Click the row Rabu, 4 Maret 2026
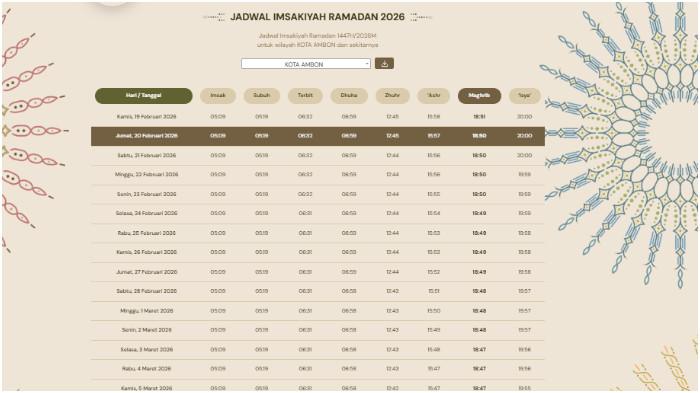 [318, 369]
